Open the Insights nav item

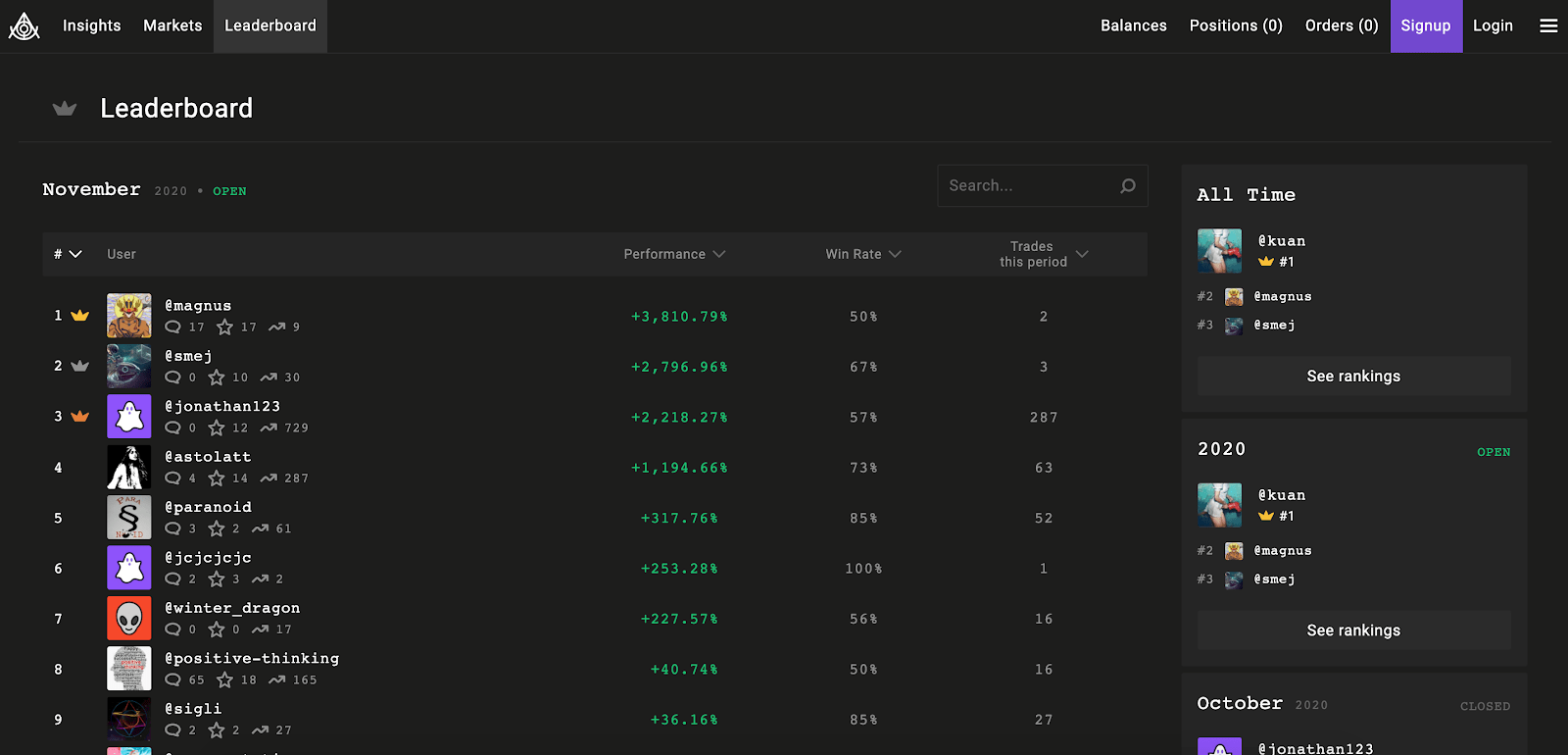click(92, 25)
